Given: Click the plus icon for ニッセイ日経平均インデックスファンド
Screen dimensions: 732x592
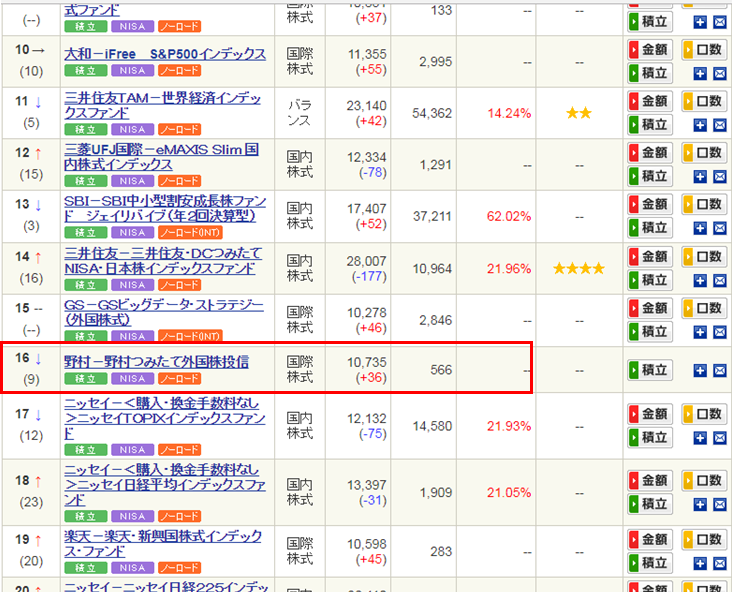Looking at the screenshot, I should click(x=700, y=504).
